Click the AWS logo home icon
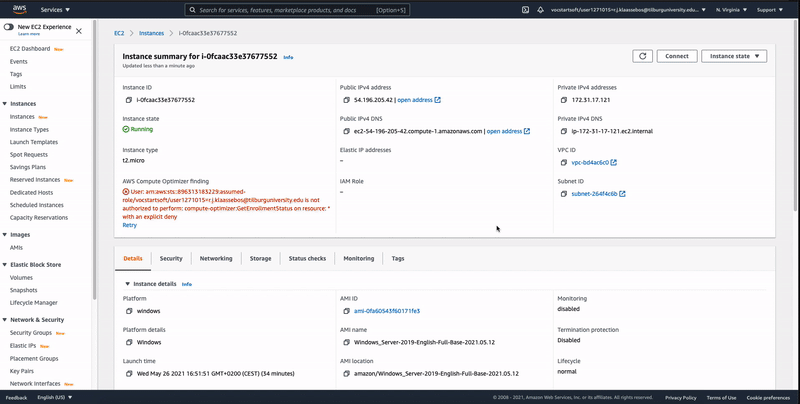 coord(18,9)
